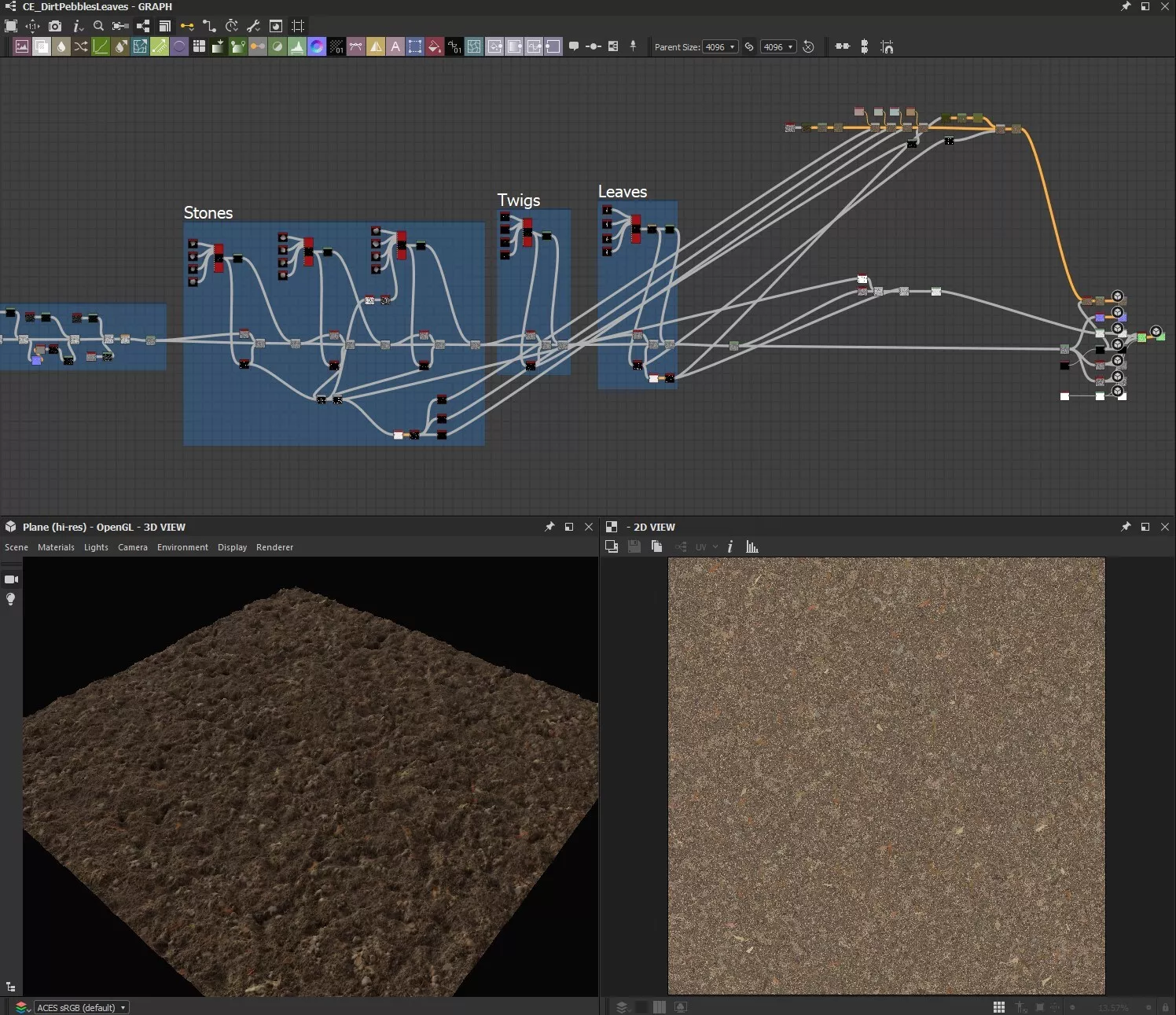The width and height of the screenshot is (1176, 1015).
Task: Open the Environment menu in 3D view
Action: [x=182, y=547]
